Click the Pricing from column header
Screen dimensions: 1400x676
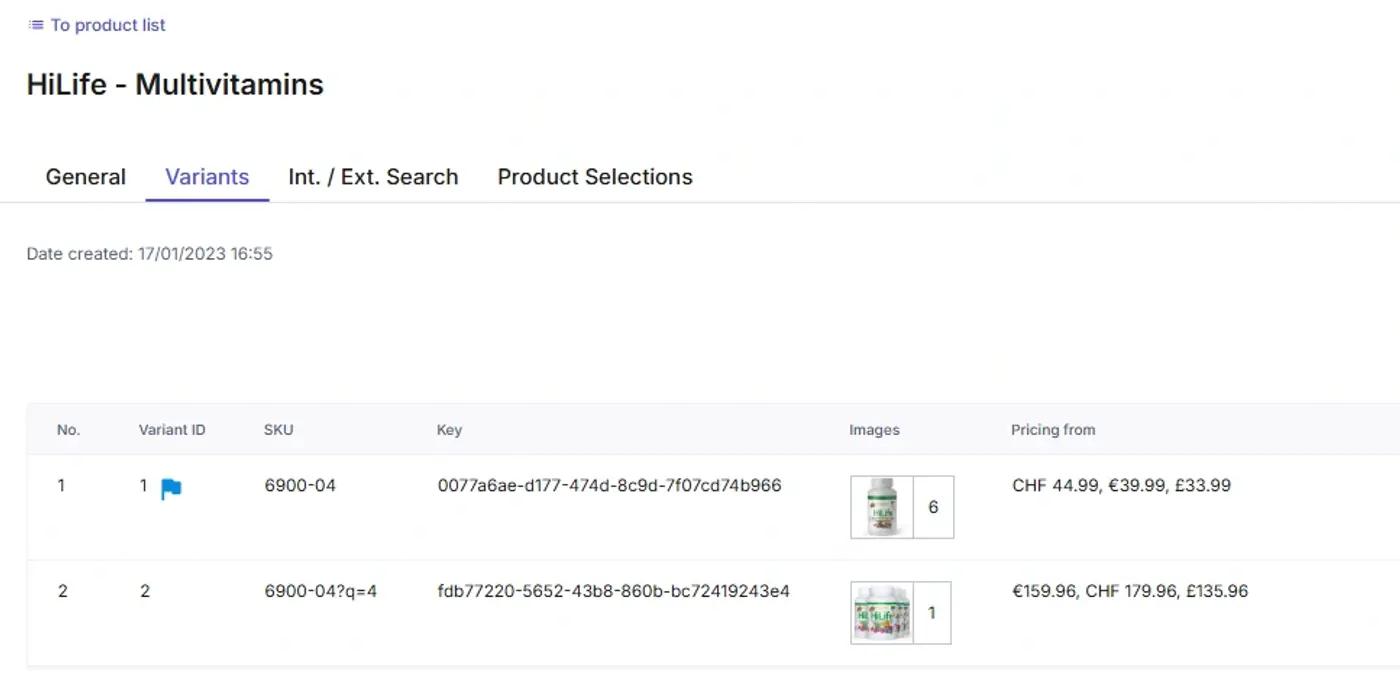[x=1053, y=430]
